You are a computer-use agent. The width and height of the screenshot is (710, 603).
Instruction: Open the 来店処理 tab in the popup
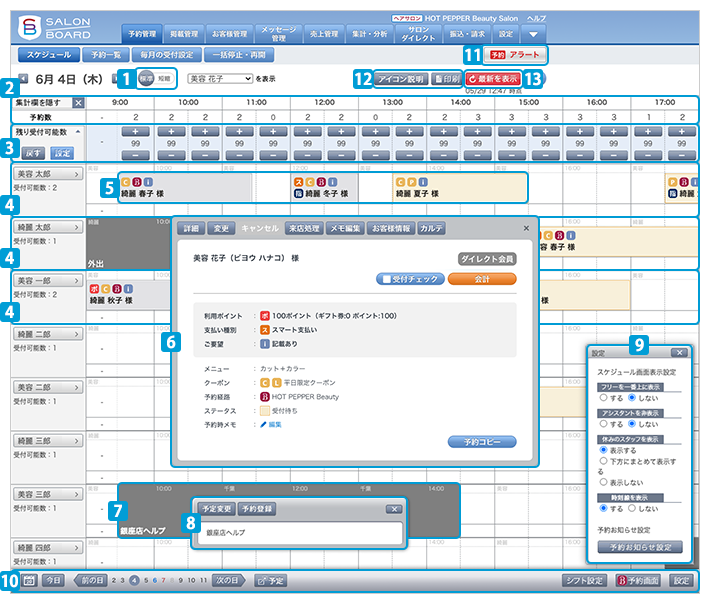click(x=304, y=228)
